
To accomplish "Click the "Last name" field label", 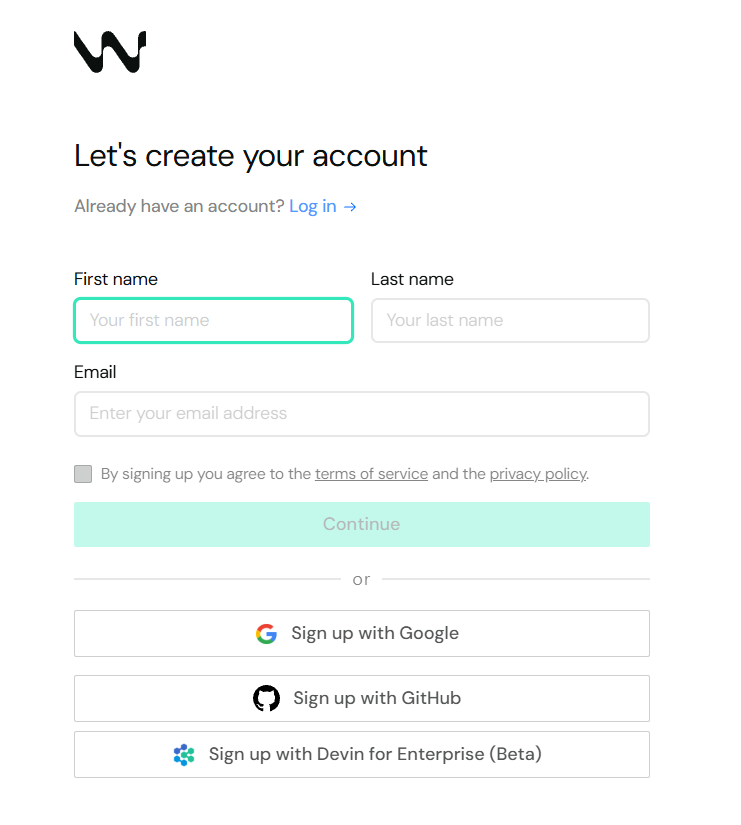I will click(412, 279).
